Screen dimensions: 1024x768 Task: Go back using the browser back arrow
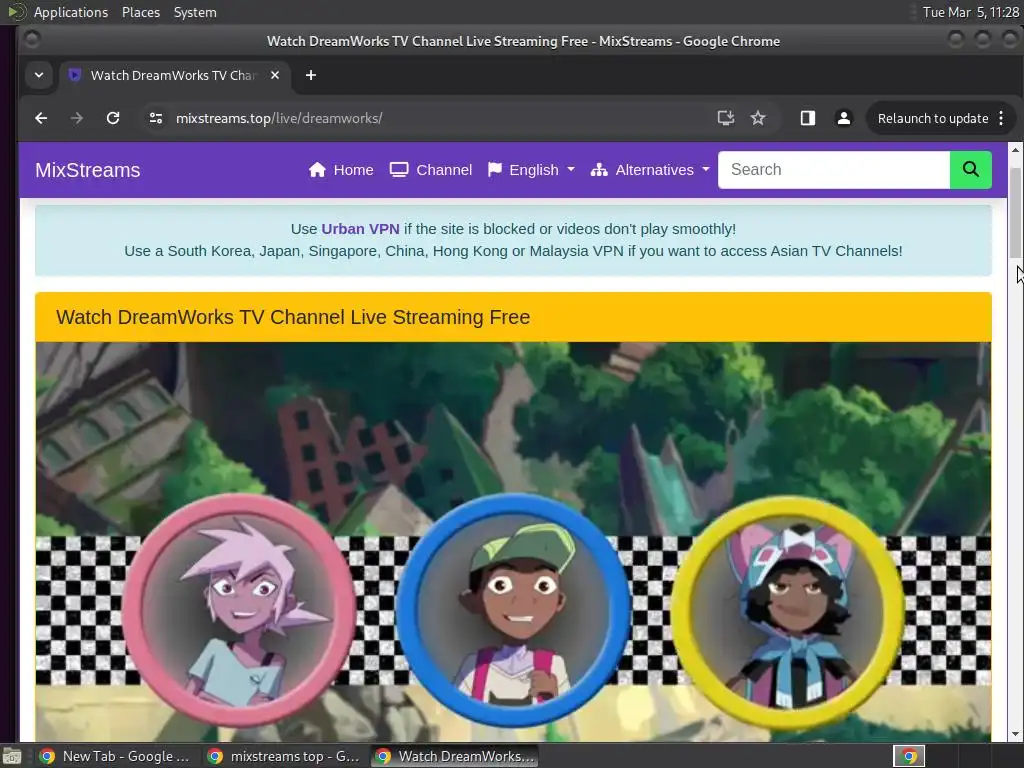tap(41, 118)
